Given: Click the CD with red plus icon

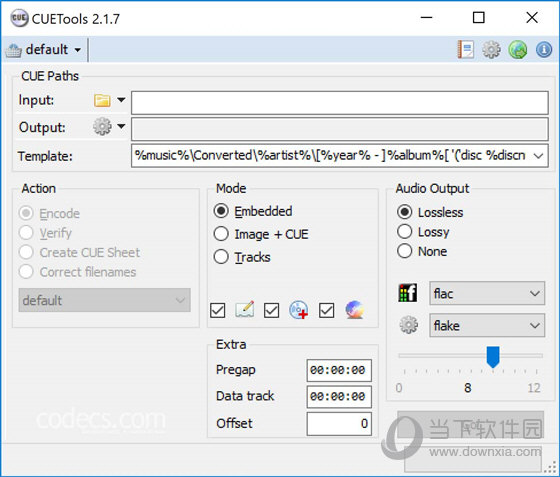Looking at the screenshot, I should pyautogui.click(x=299, y=310).
